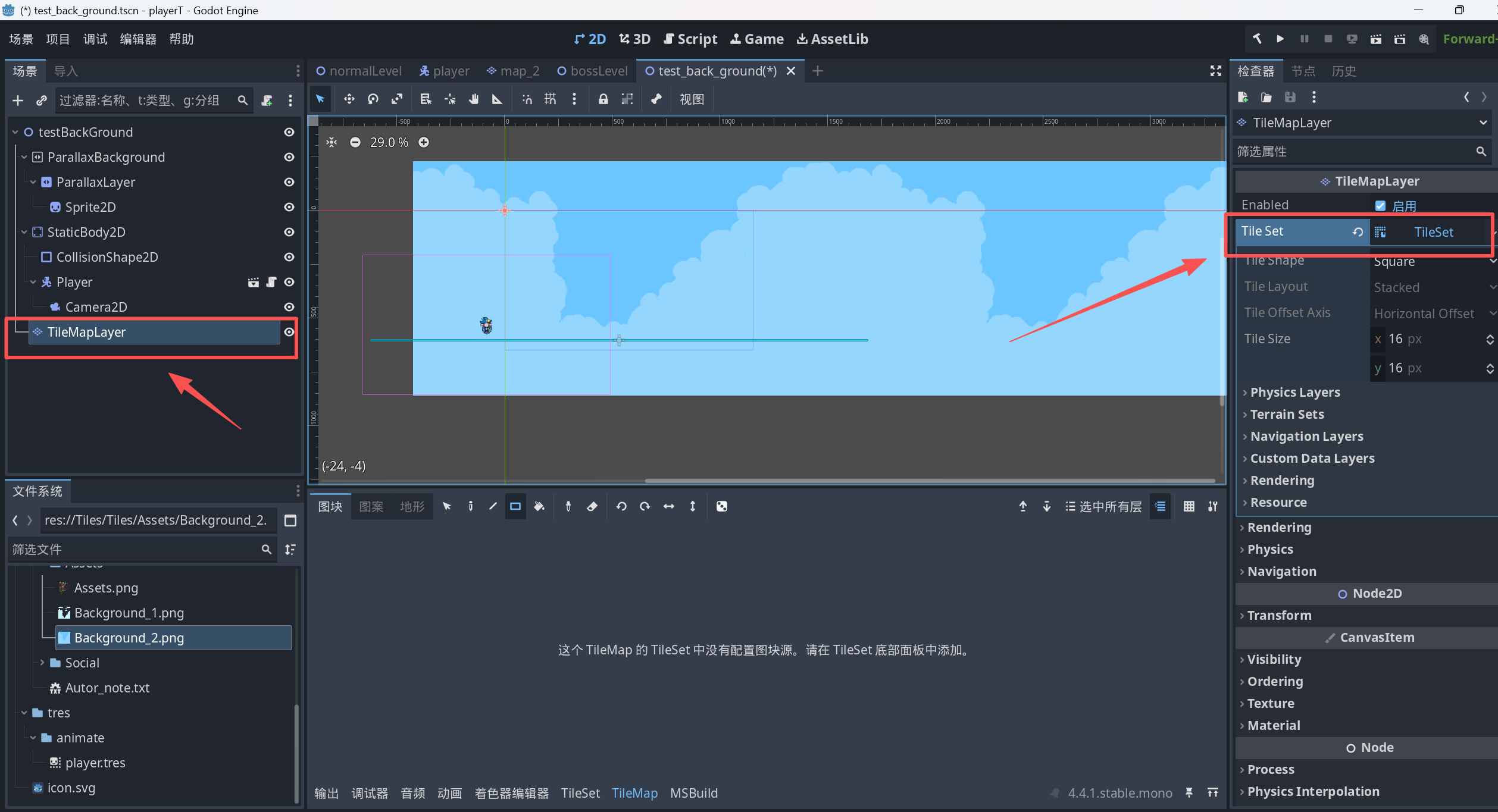Toggle grid snapping icon in toolbar
Viewport: 1498px width, 812px height.
pos(551,99)
